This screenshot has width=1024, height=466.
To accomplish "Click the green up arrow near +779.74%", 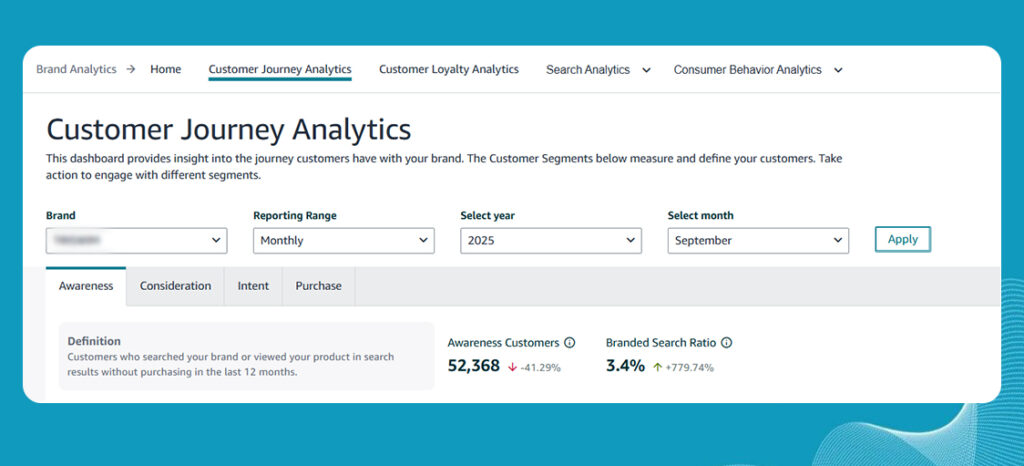I will 656,367.
